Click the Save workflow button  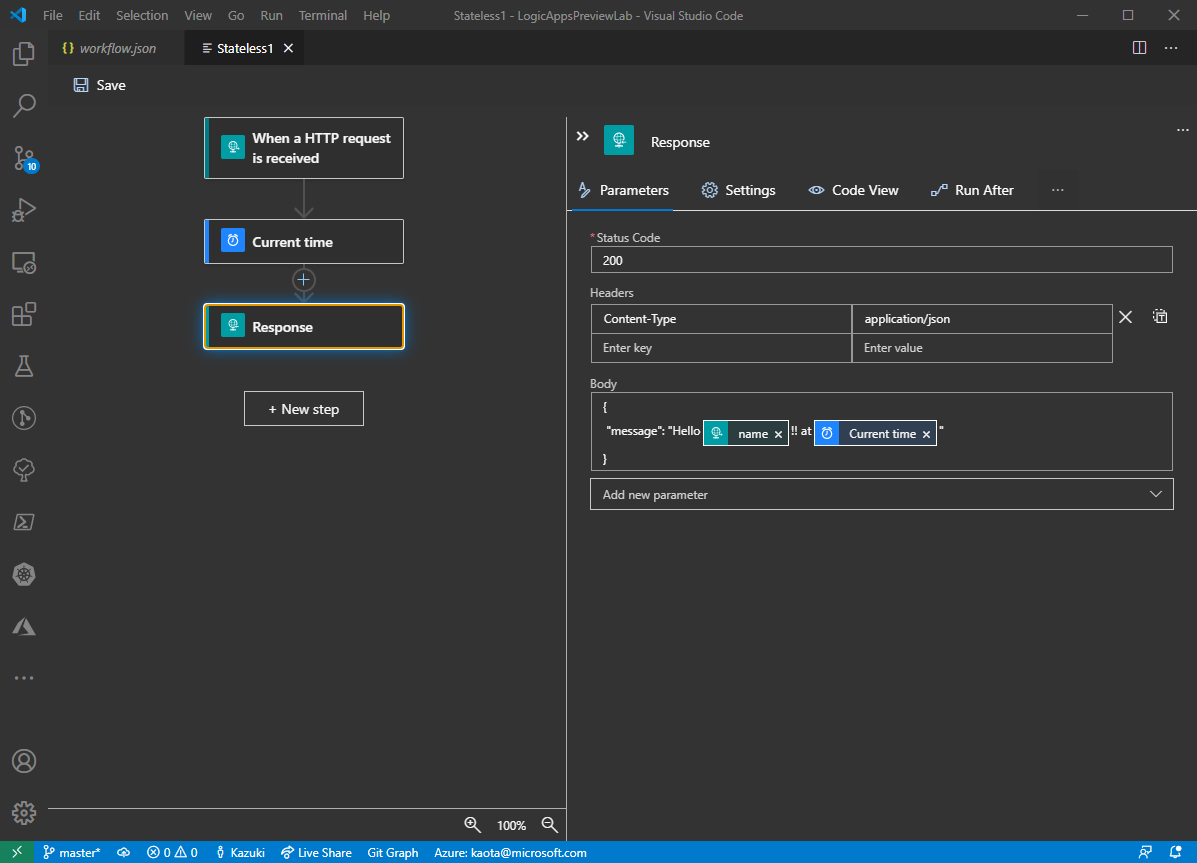99,86
